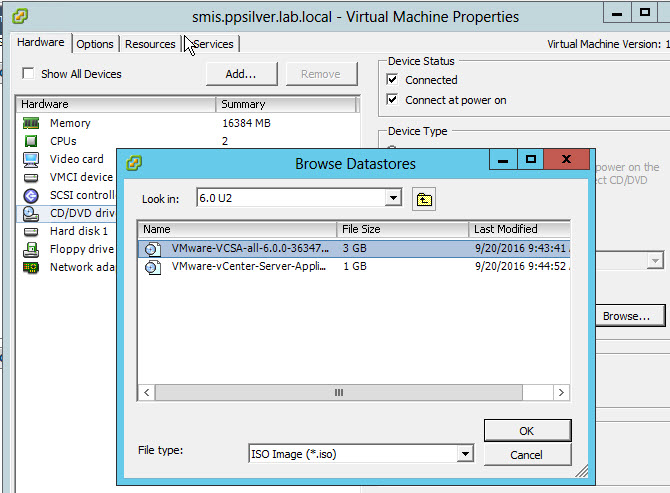This screenshot has height=493, width=670.
Task: Click the Virtual Machine Properties title icon
Action: pyautogui.click(x=20, y=16)
